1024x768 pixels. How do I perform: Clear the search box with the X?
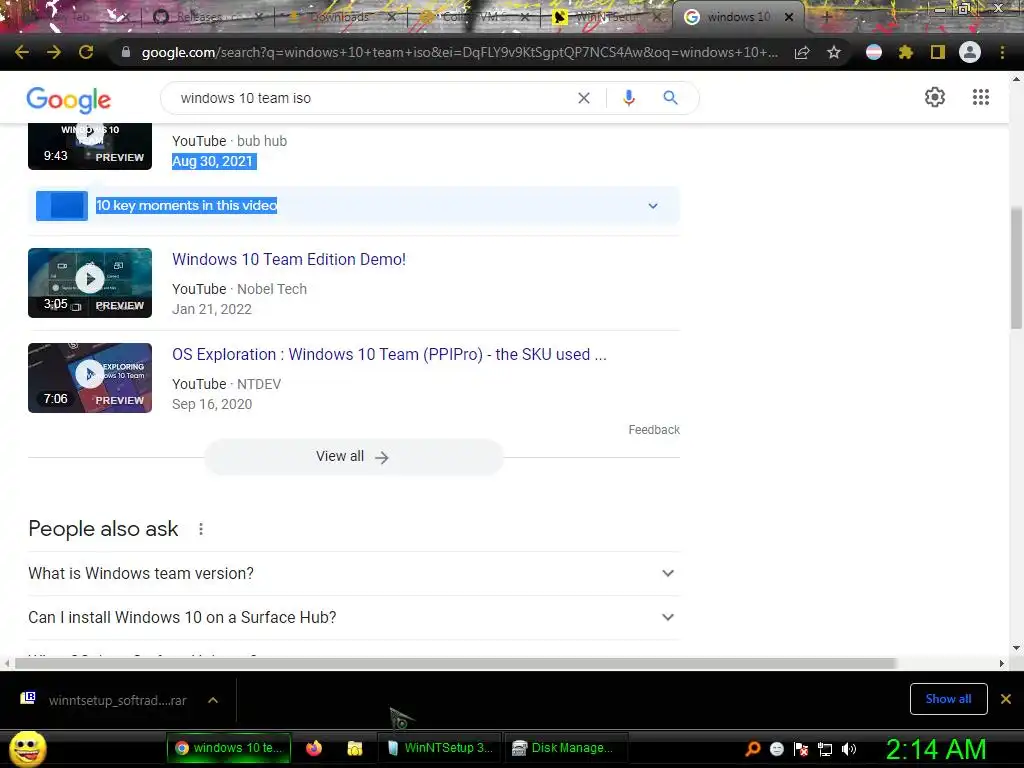point(584,98)
